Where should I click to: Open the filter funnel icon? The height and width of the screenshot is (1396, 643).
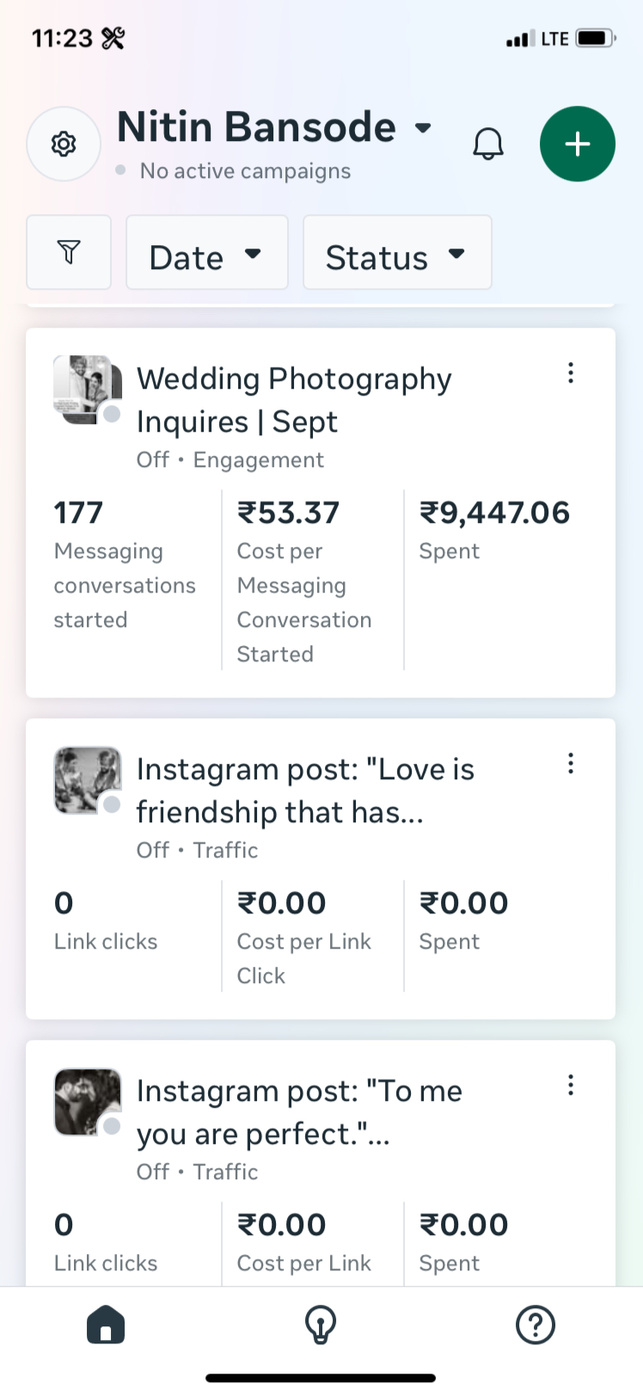(68, 253)
